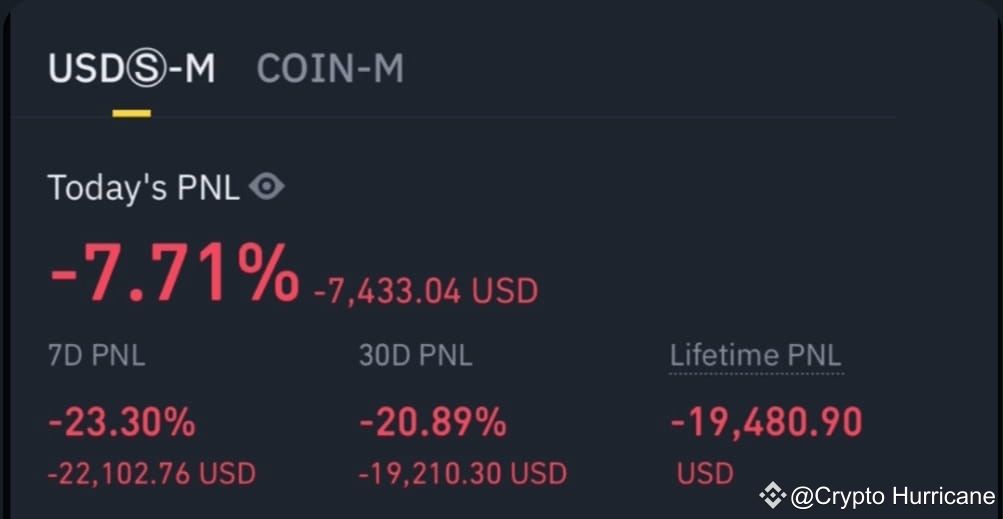Click the Binance logo in watermark

(773, 495)
